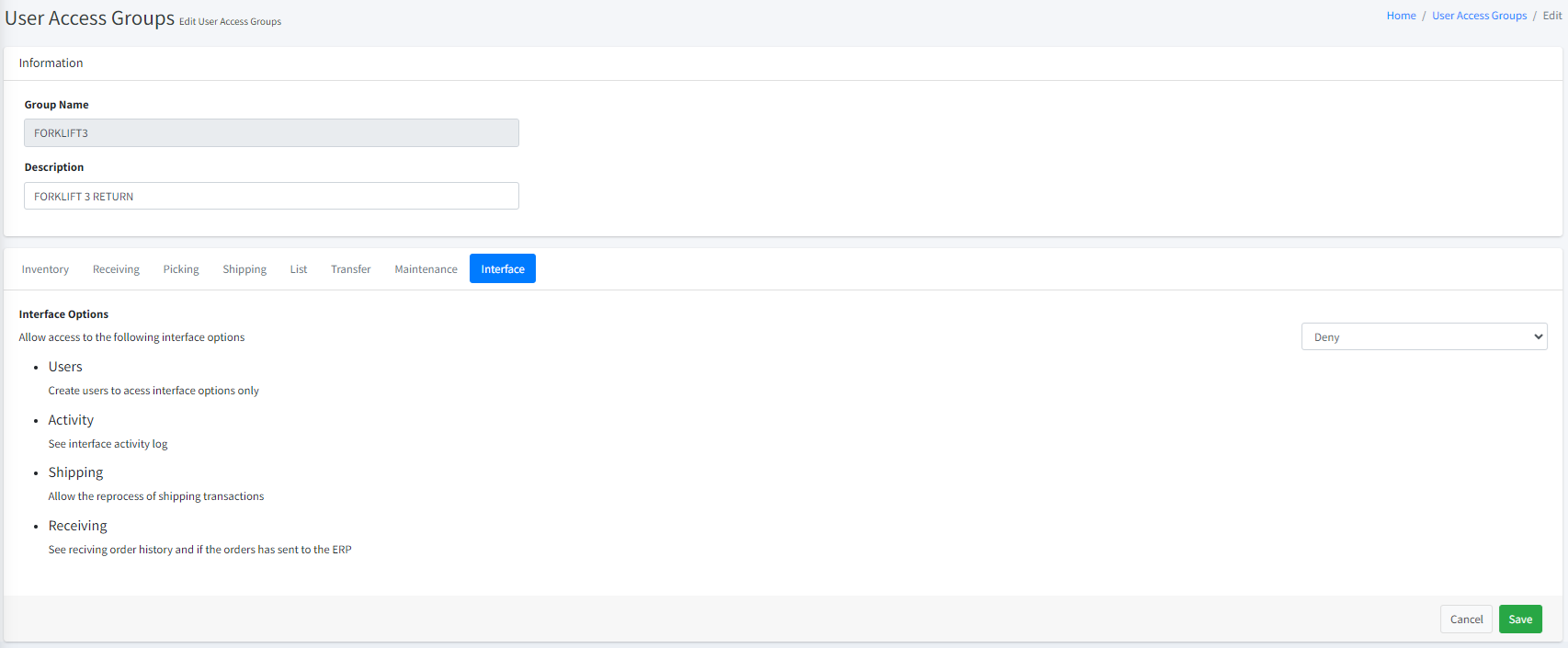This screenshot has width=1568, height=648.
Task: Open the Inventory permissions tab
Action: (x=45, y=269)
